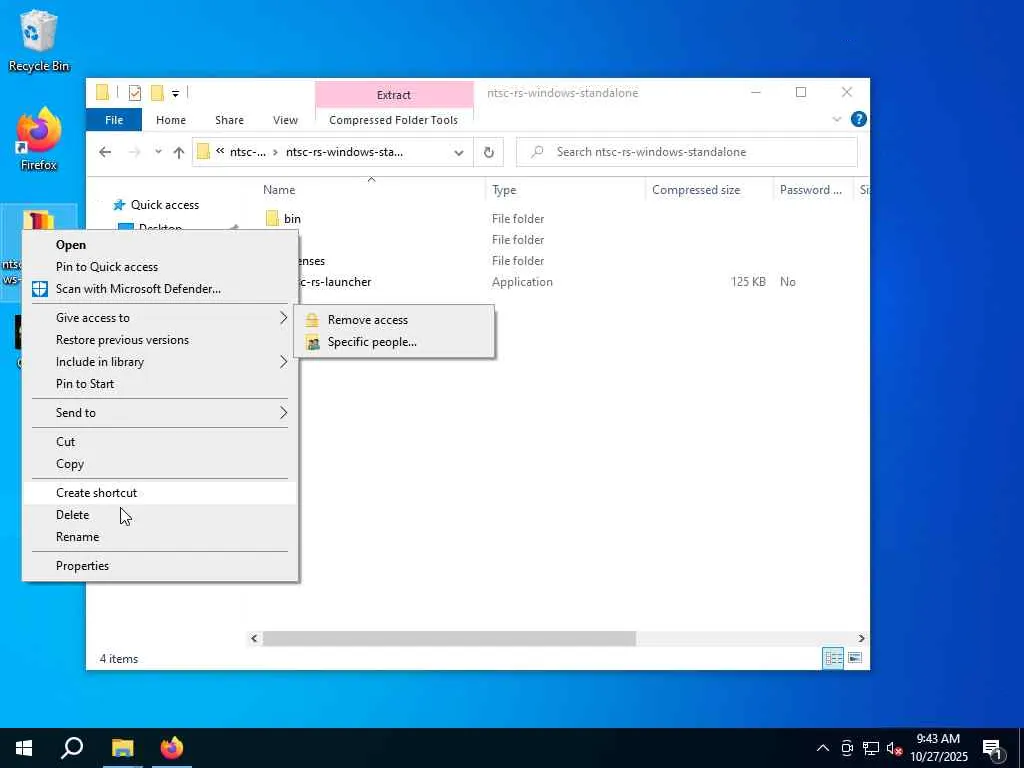
Task: Open the Share ribbon tab
Action: [x=229, y=120]
